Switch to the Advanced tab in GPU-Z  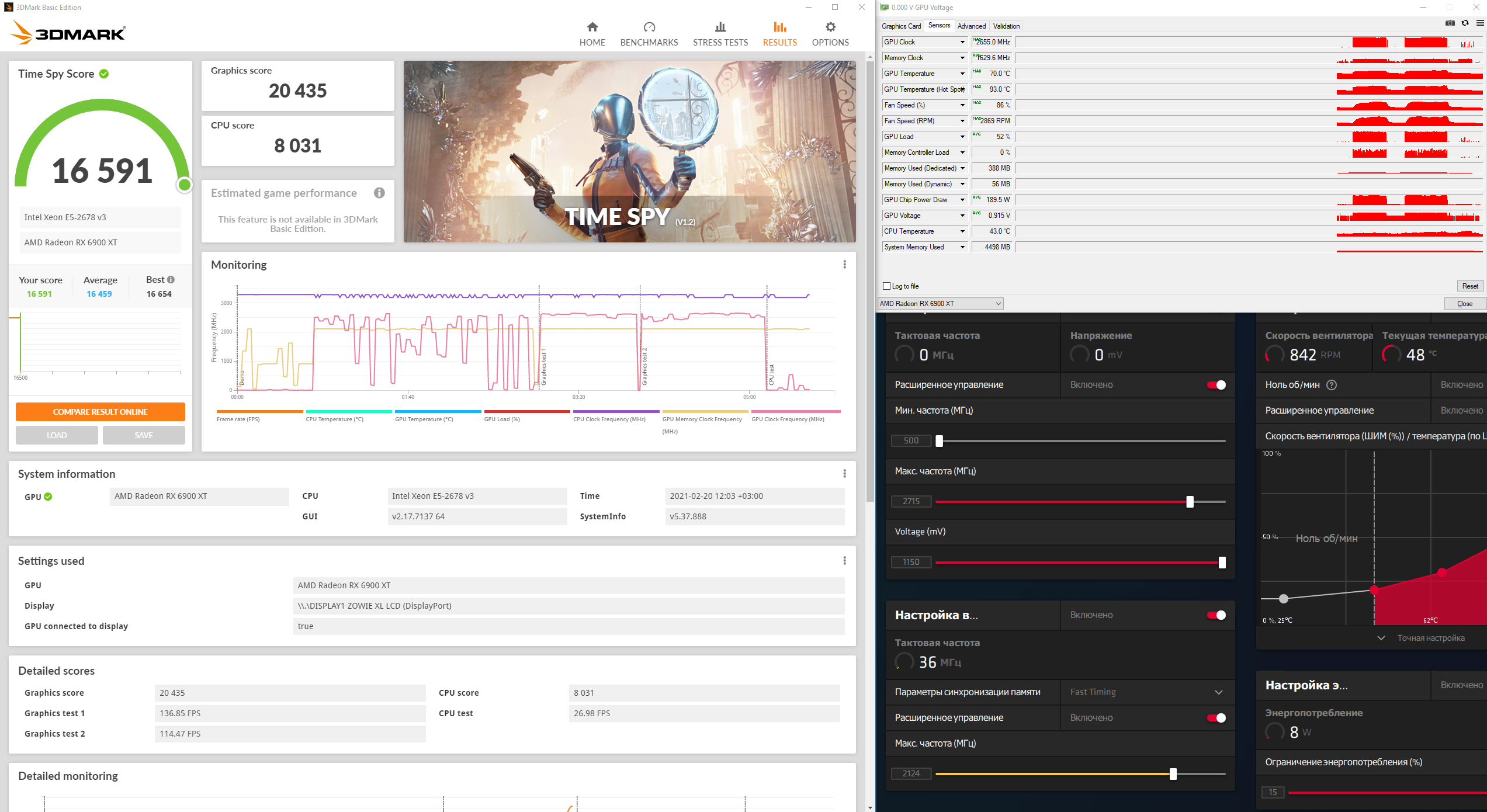pyautogui.click(x=971, y=26)
